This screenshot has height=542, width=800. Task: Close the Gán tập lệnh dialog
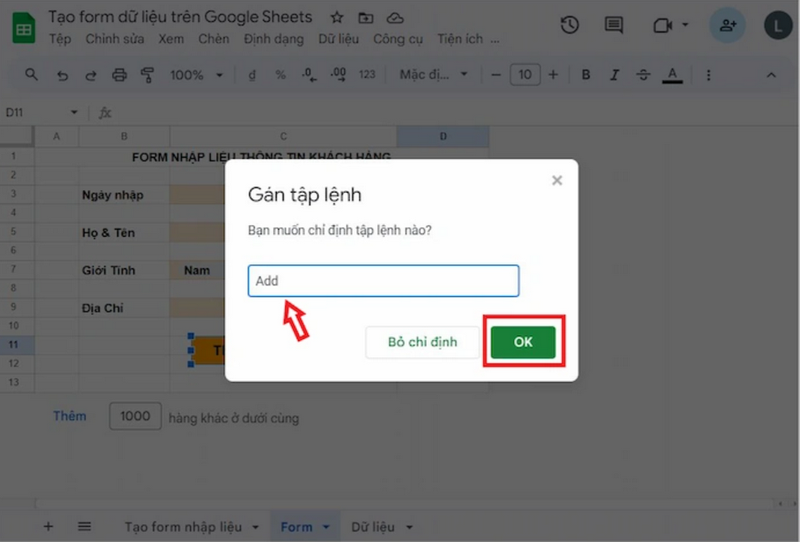point(557,181)
